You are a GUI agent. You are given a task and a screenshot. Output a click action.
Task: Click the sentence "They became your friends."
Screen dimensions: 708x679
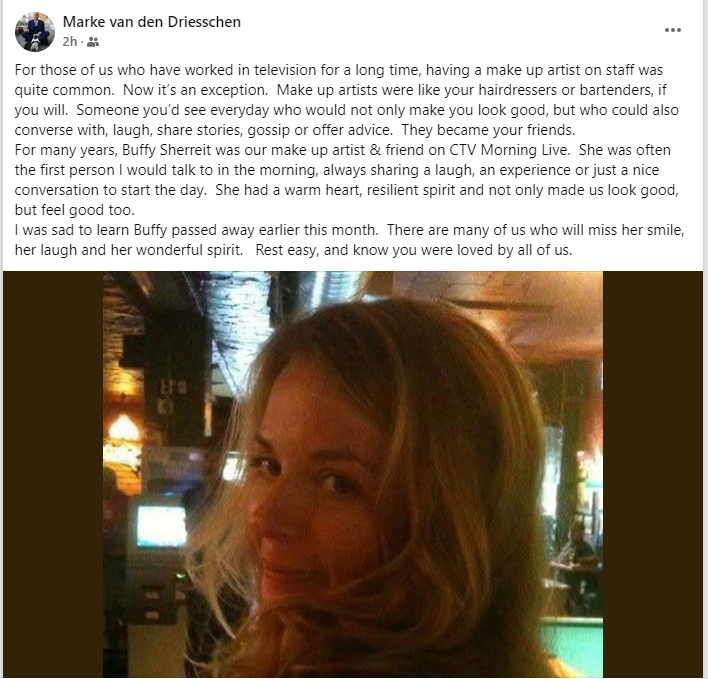489,130
